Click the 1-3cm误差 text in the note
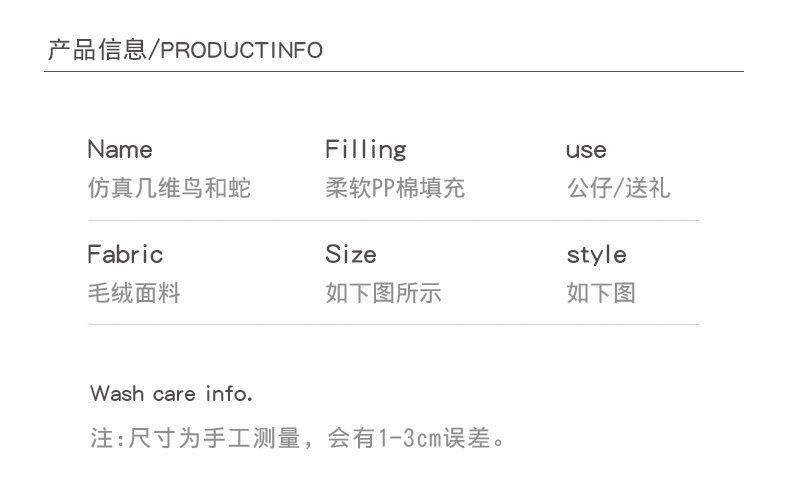The height and width of the screenshot is (483, 790). click(x=432, y=438)
